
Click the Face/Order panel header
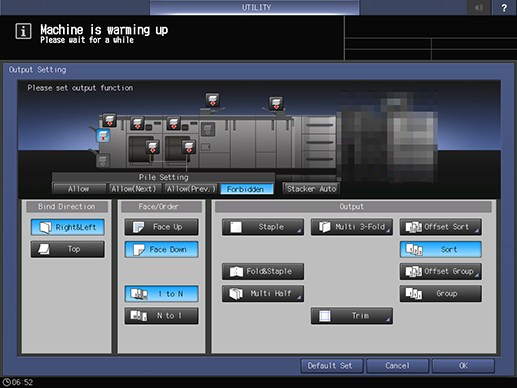[161, 207]
